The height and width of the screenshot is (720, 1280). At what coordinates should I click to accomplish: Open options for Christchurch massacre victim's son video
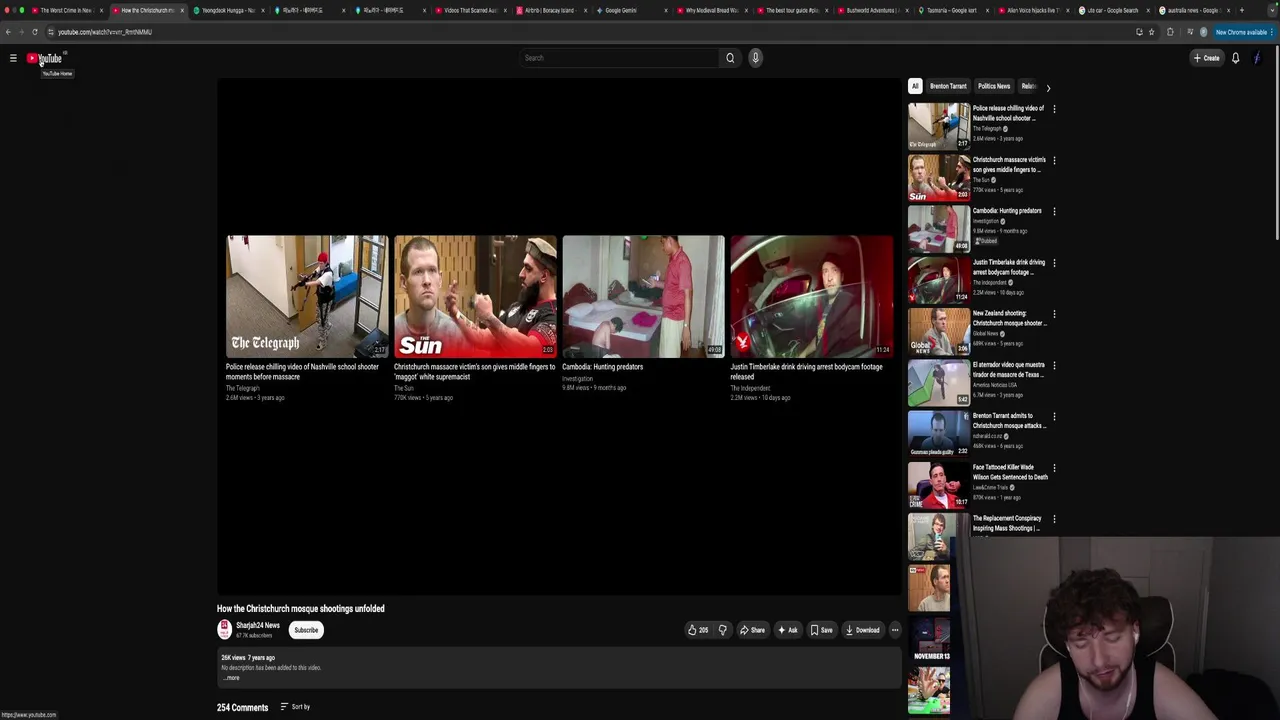[x=1054, y=160]
